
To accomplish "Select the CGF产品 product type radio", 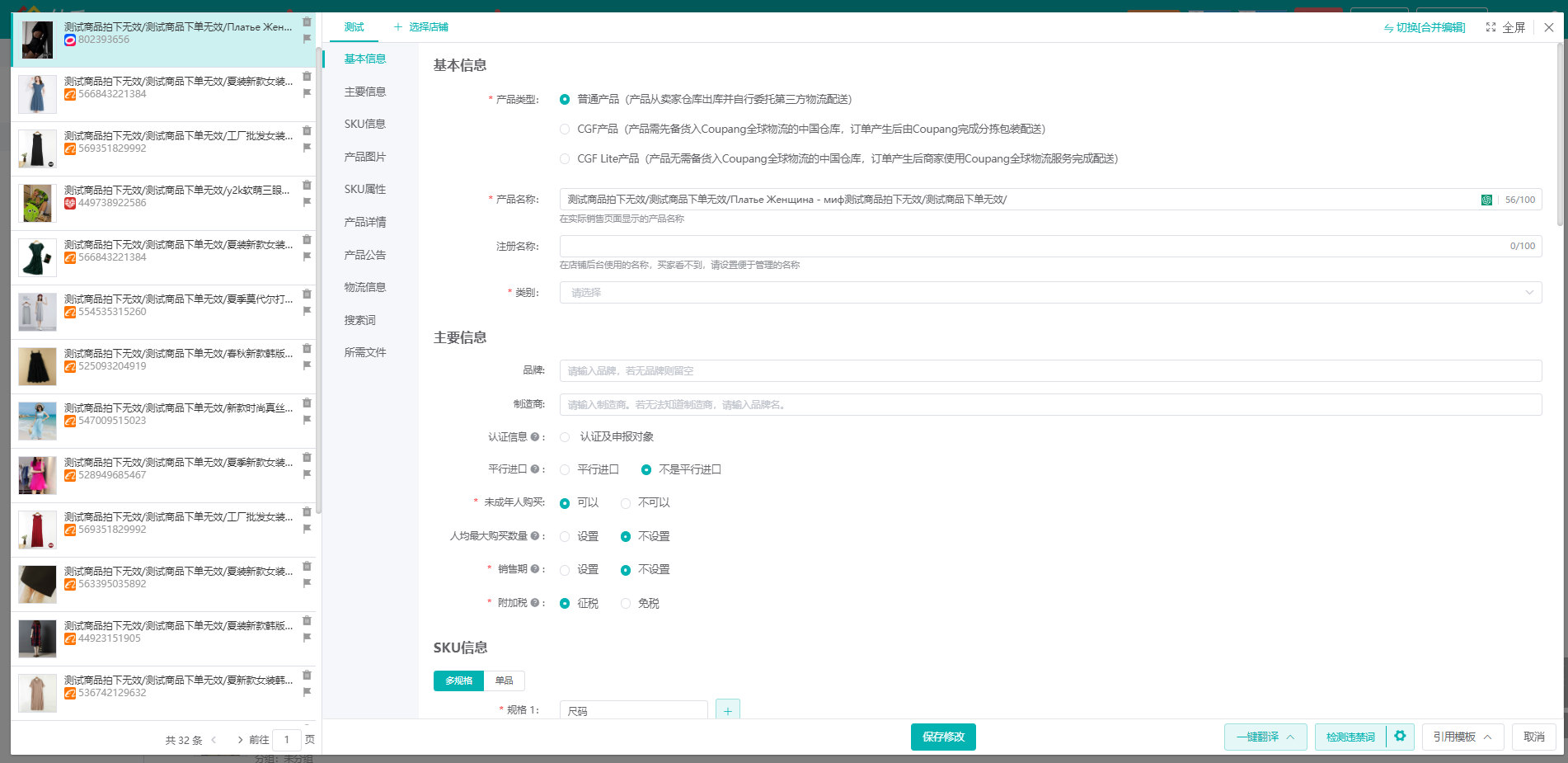I will (x=565, y=130).
